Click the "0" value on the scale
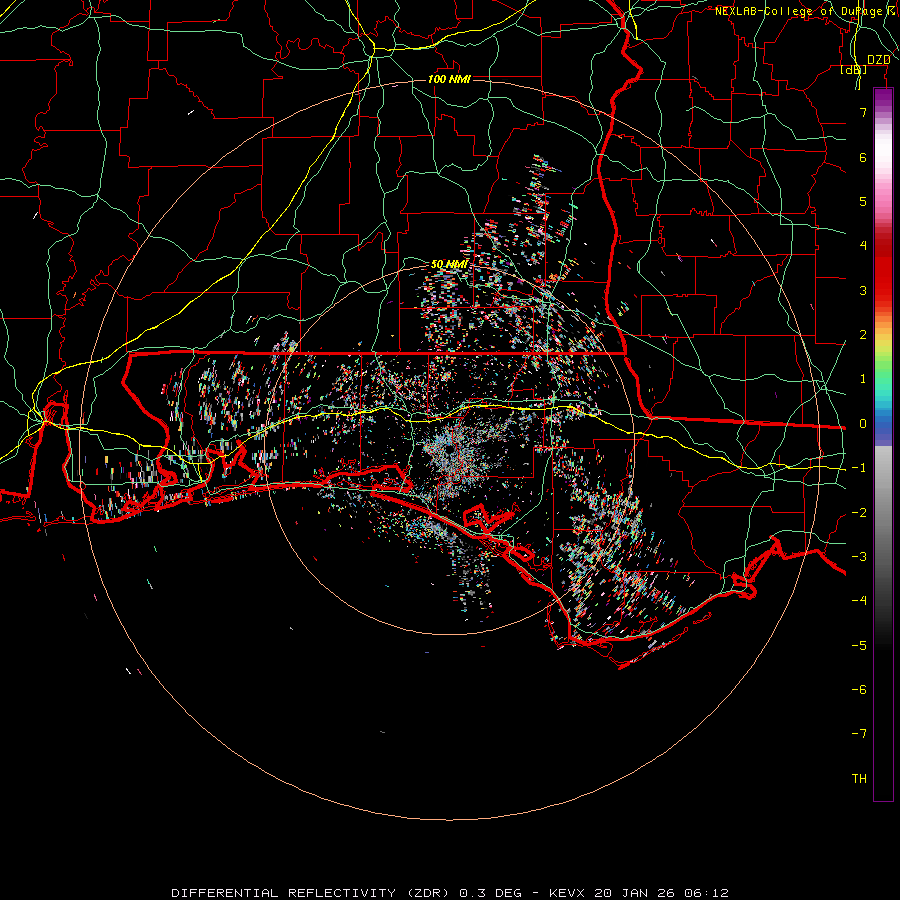 (x=863, y=424)
